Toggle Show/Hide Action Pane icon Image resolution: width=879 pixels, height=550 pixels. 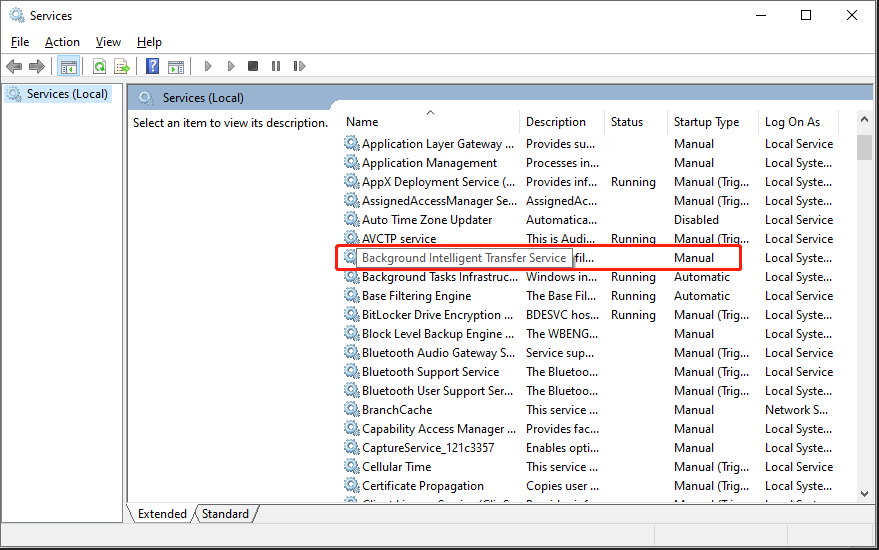click(176, 67)
